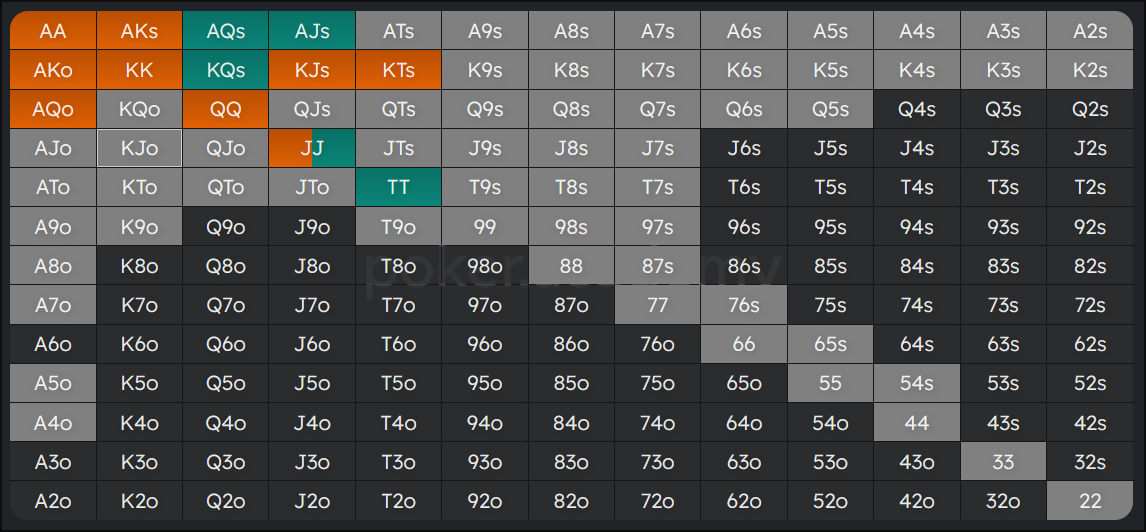This screenshot has width=1146, height=532.
Task: Select the split-colored JJ cell
Action: coord(312,148)
